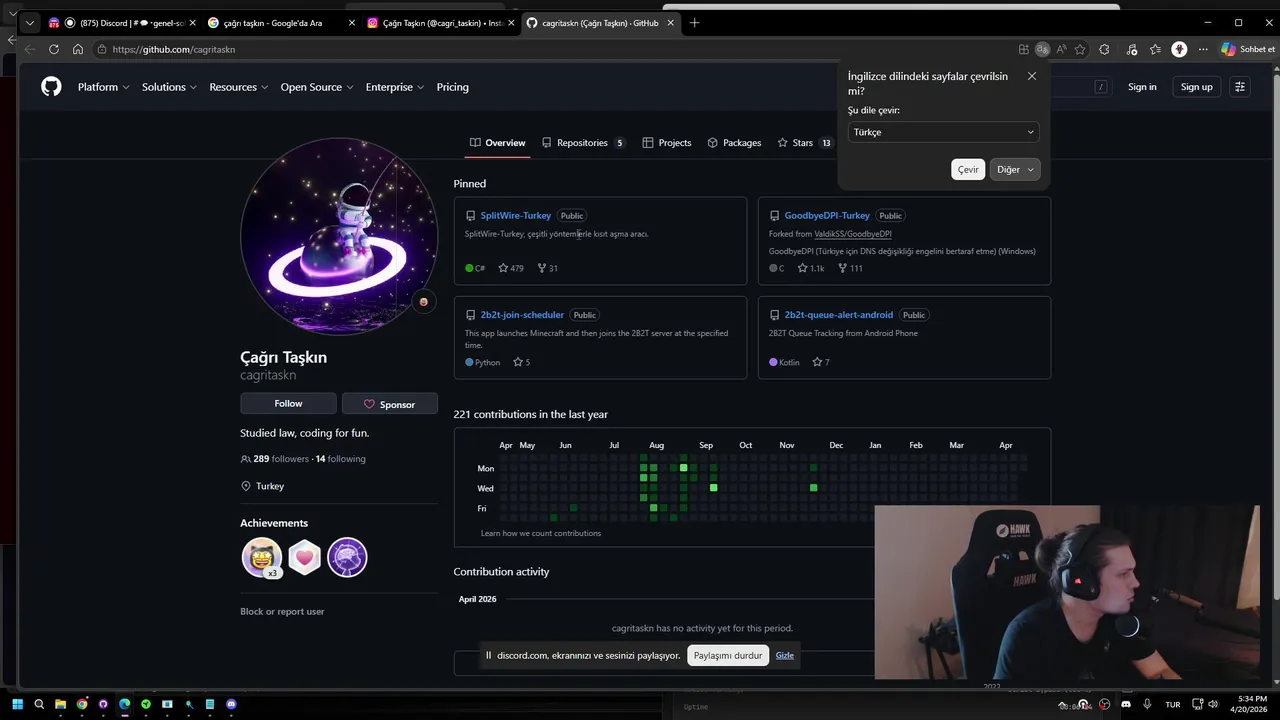The width and height of the screenshot is (1280, 720).
Task: Open a new browser tab
Action: (x=695, y=23)
